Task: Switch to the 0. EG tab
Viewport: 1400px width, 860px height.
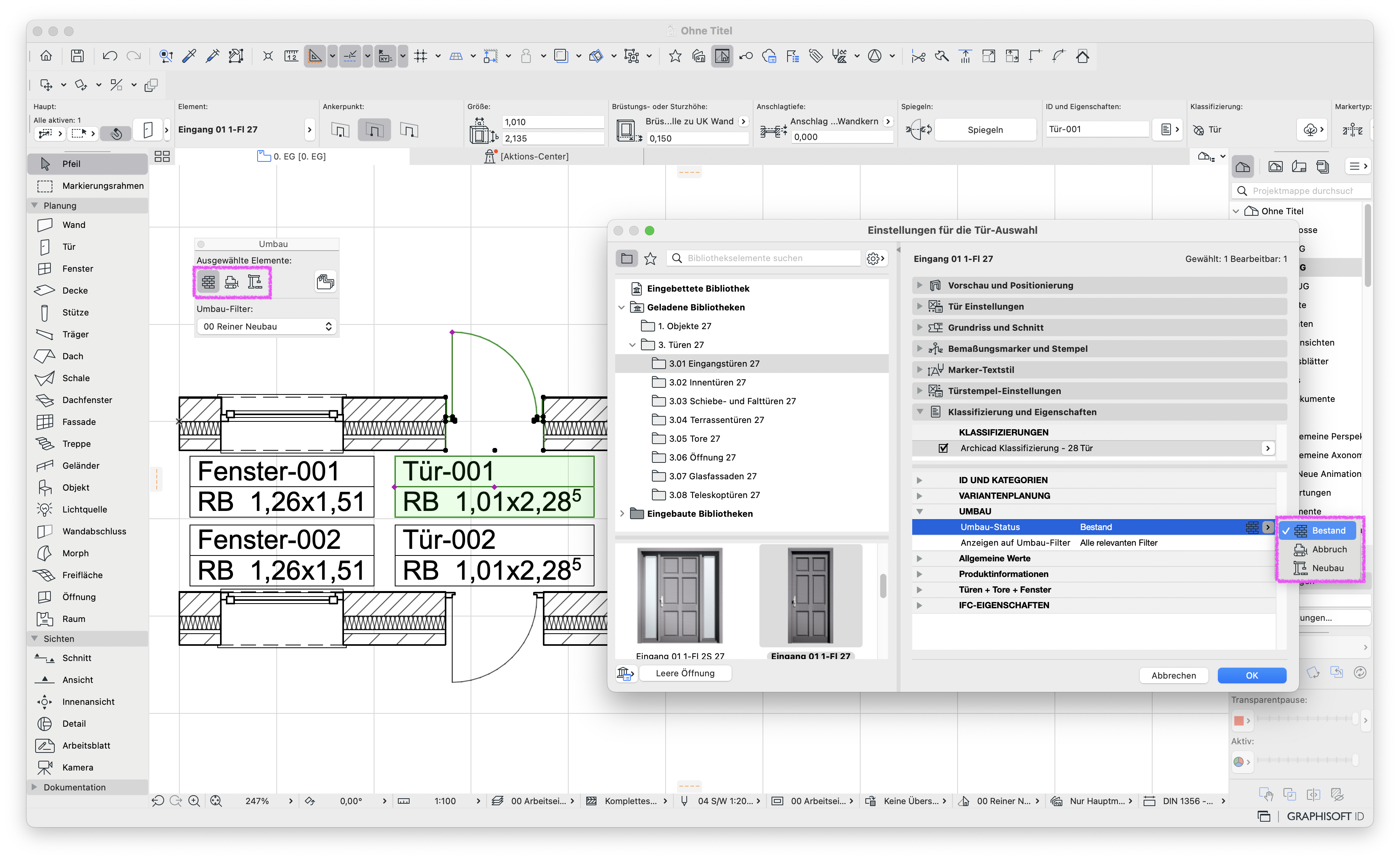Action: pos(292,156)
